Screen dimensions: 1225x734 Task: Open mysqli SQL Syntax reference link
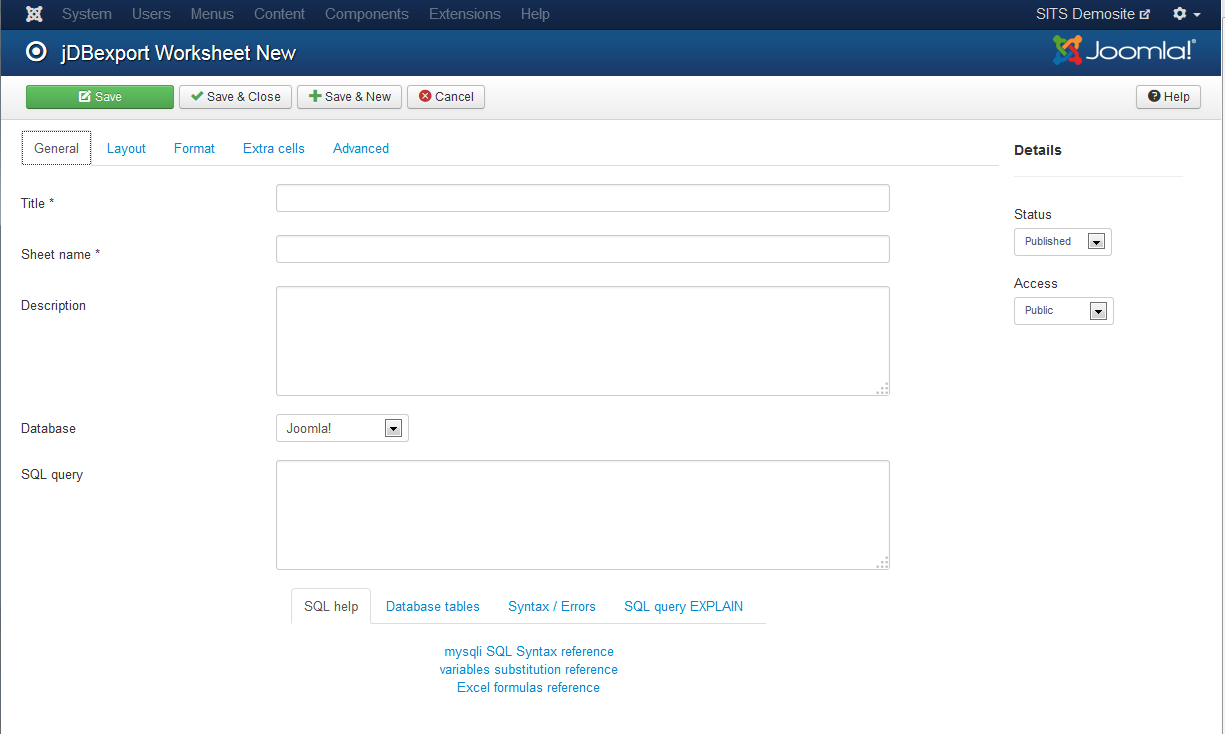pyautogui.click(x=528, y=652)
